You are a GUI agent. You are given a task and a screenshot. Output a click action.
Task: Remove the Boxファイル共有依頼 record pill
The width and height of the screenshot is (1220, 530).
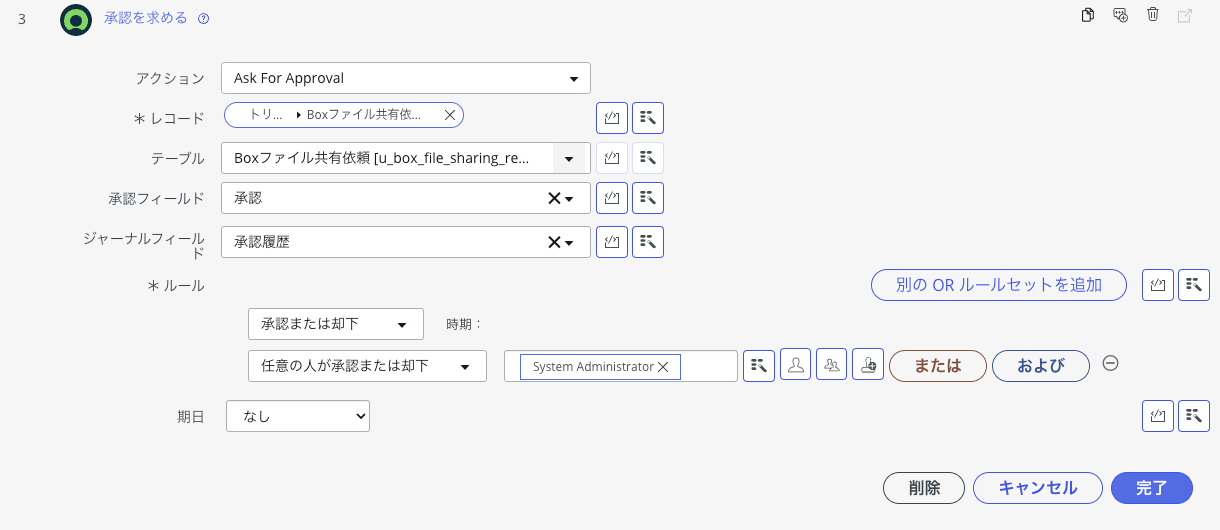(x=449, y=115)
